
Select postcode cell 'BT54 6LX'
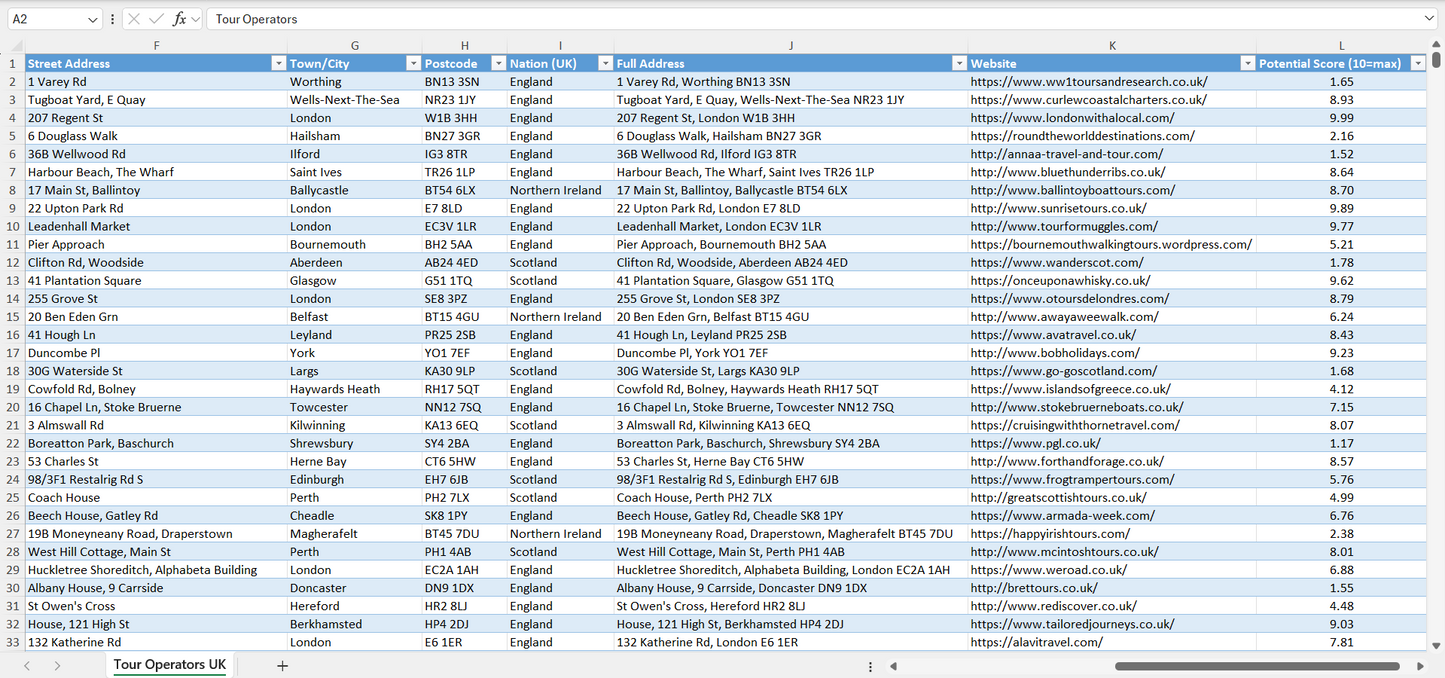pos(464,190)
